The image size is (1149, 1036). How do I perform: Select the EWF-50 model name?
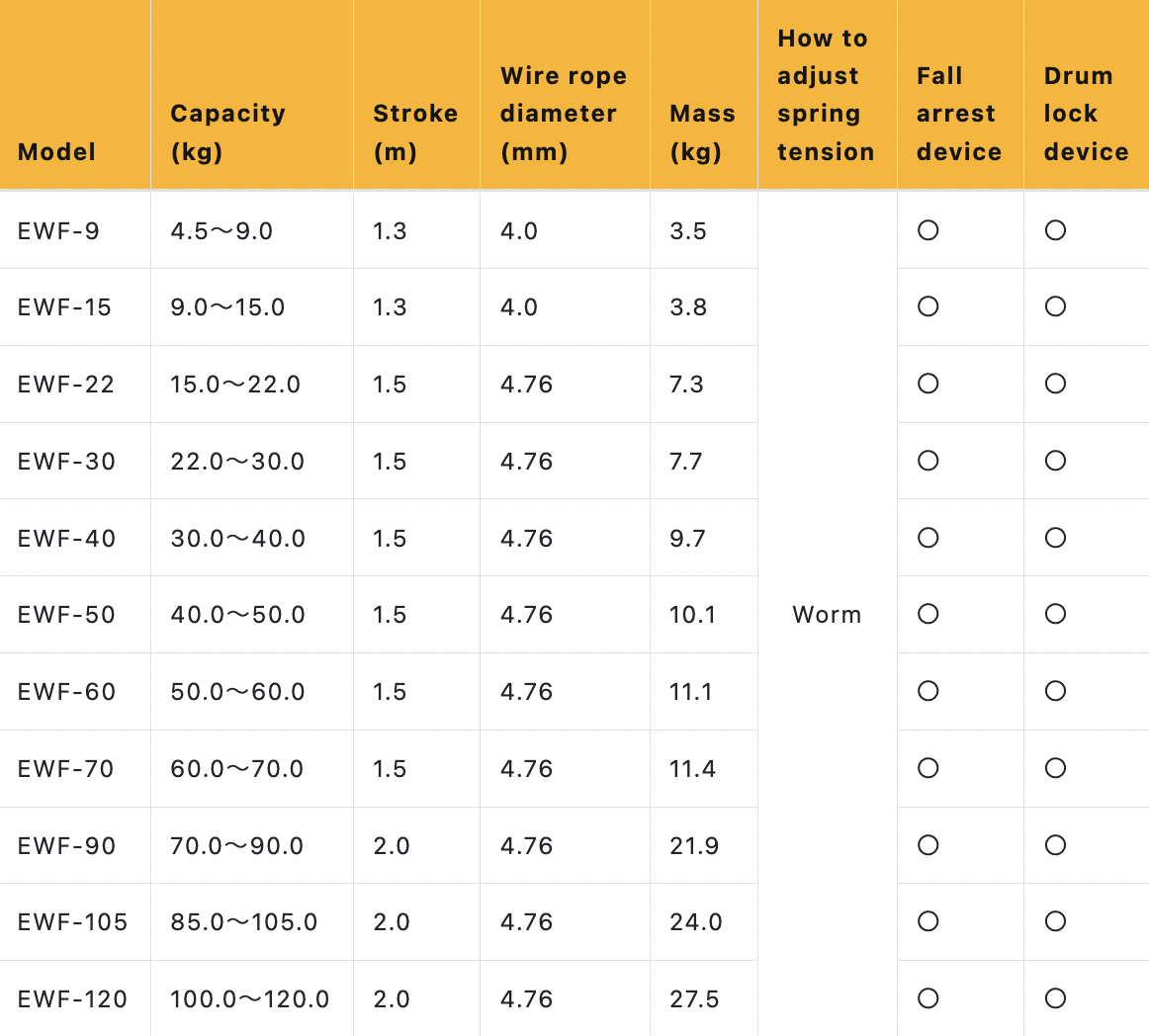click(66, 615)
